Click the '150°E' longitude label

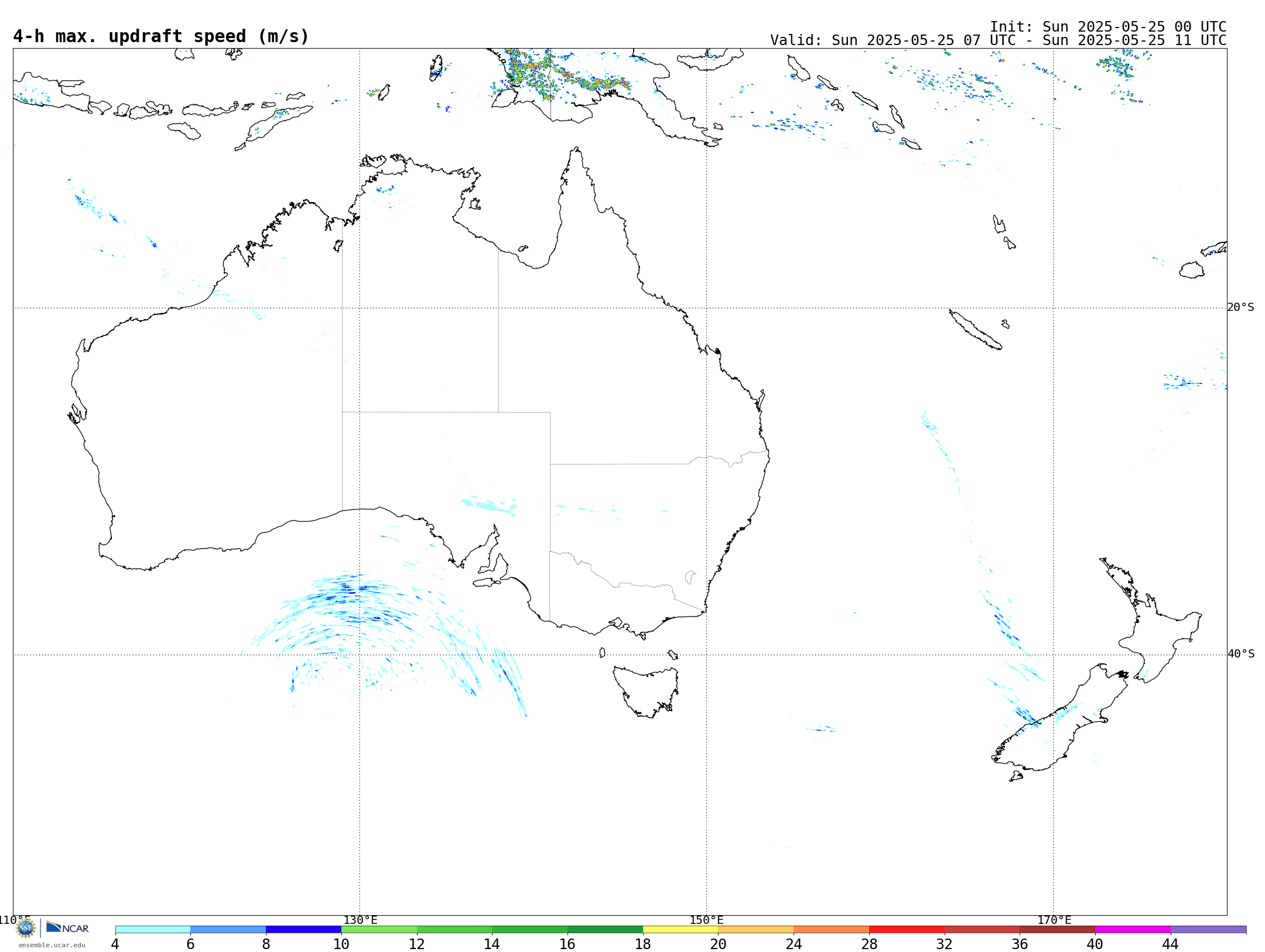coord(706,920)
